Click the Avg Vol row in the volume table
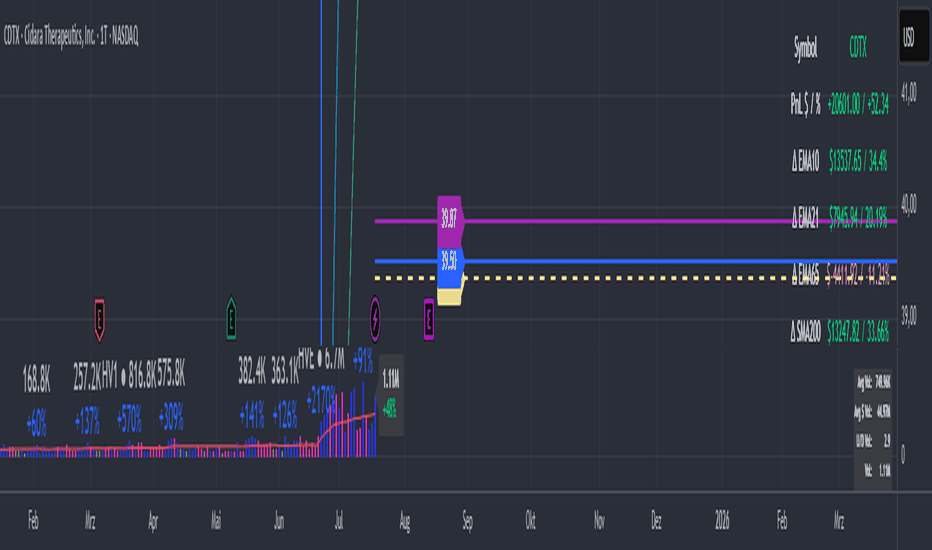Screen dimensions: 932x550 [873, 382]
